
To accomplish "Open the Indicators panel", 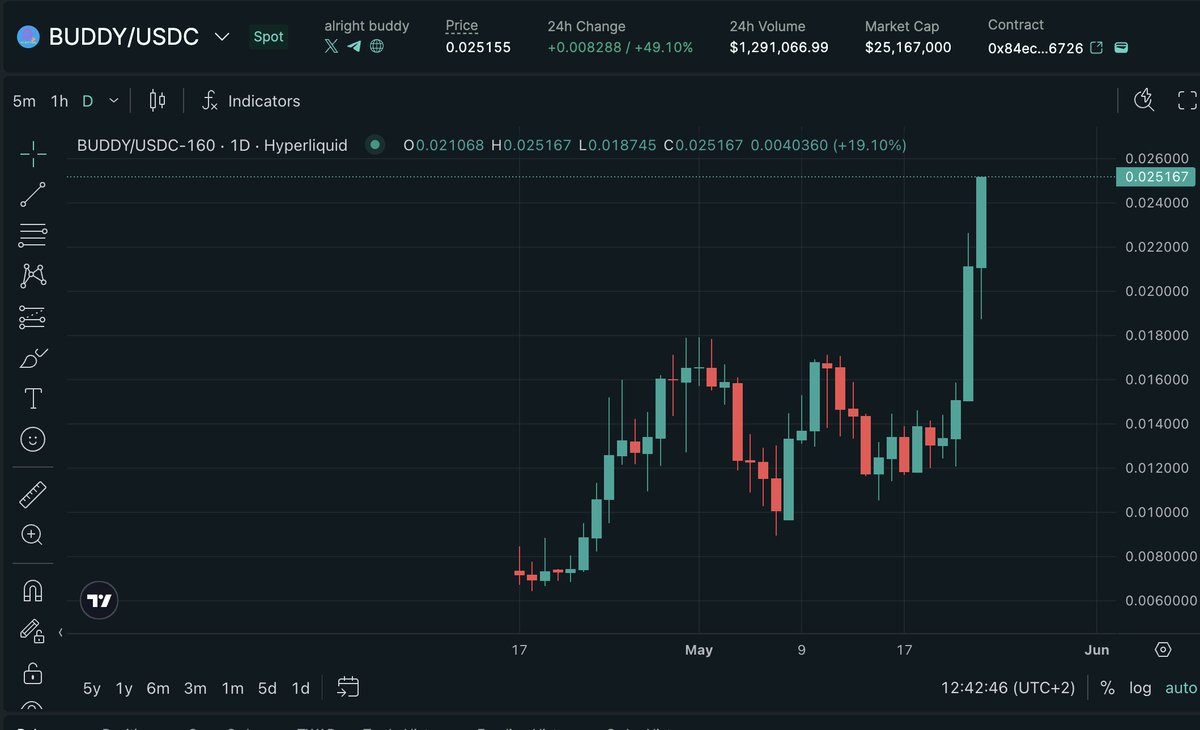I will pyautogui.click(x=251, y=100).
